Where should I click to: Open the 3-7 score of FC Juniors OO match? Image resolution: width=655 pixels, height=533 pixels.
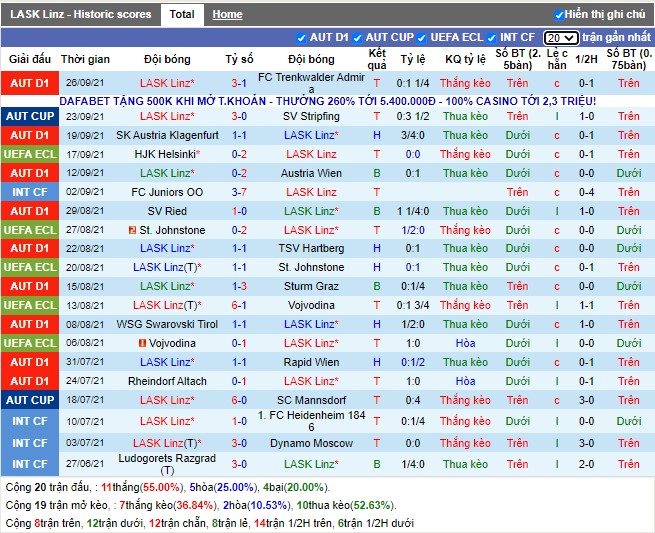coord(239,192)
